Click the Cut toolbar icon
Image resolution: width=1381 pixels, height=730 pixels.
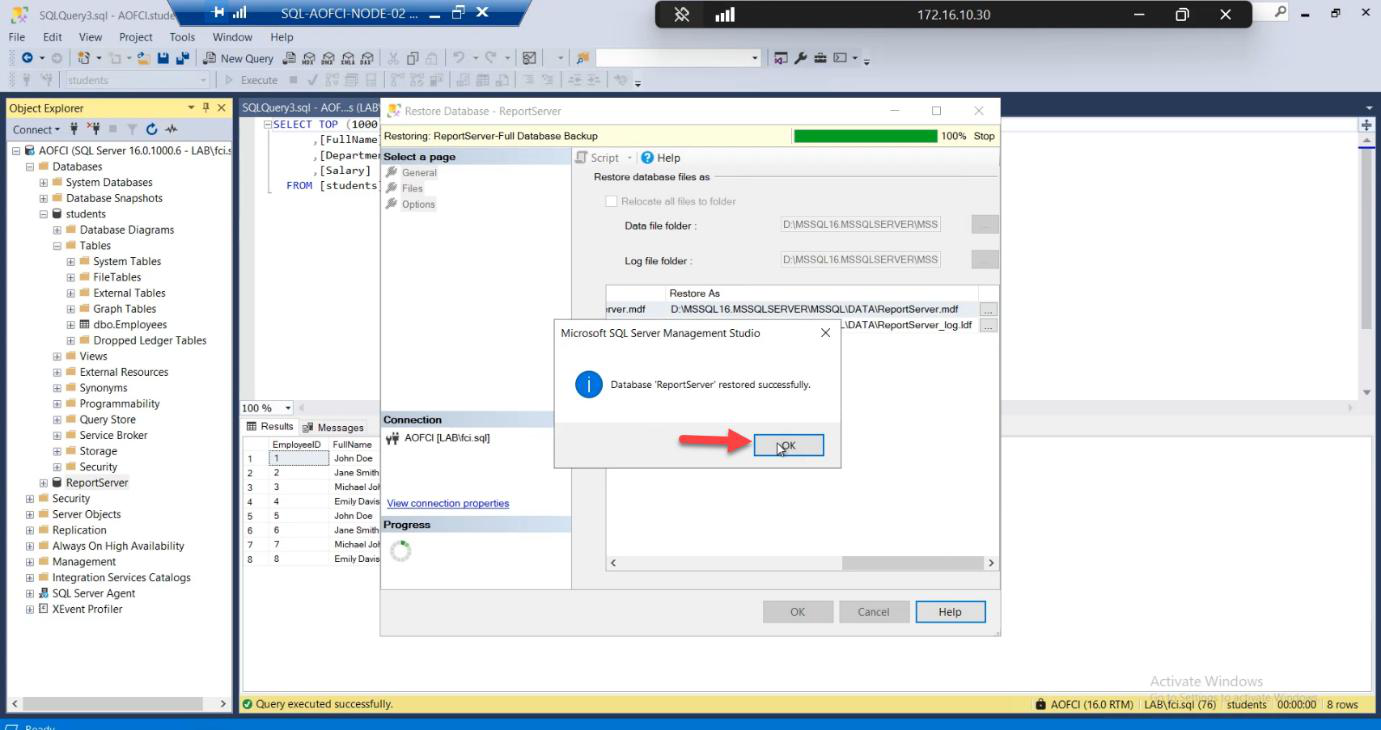coord(392,59)
